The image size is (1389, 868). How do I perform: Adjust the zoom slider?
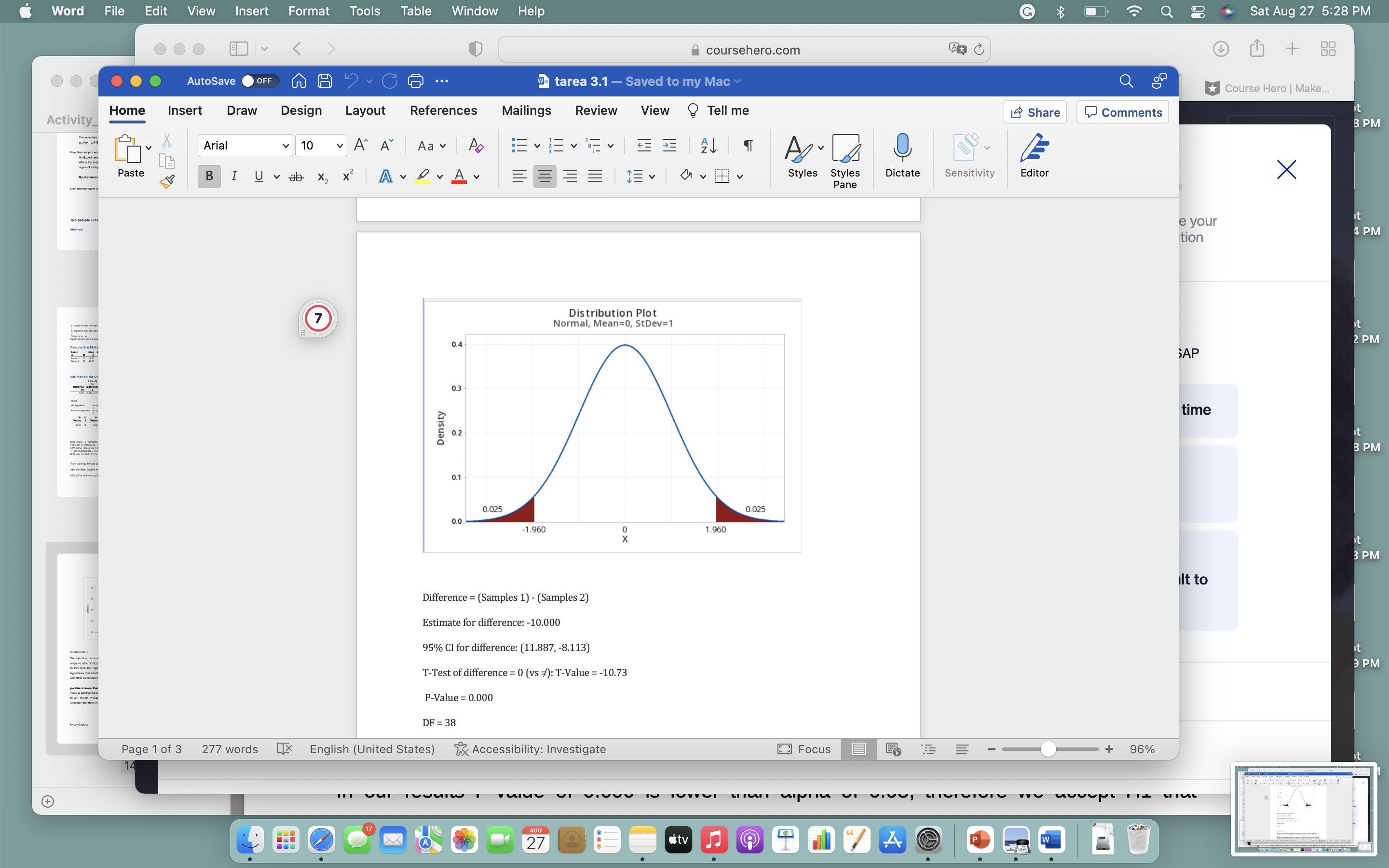(x=1049, y=748)
